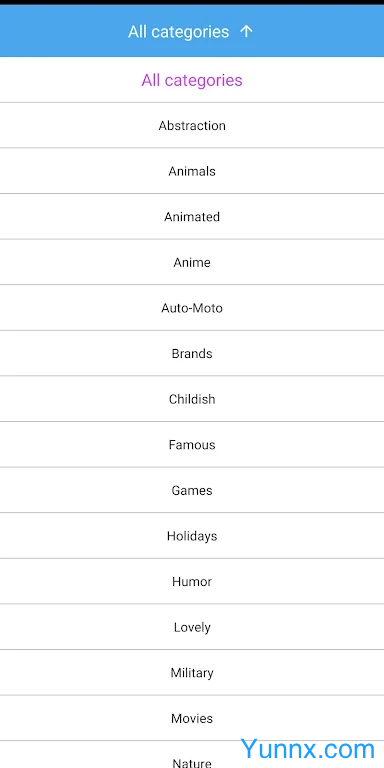Select the purple All categories option
Image resolution: width=384 pixels, height=768 pixels.
(x=192, y=80)
